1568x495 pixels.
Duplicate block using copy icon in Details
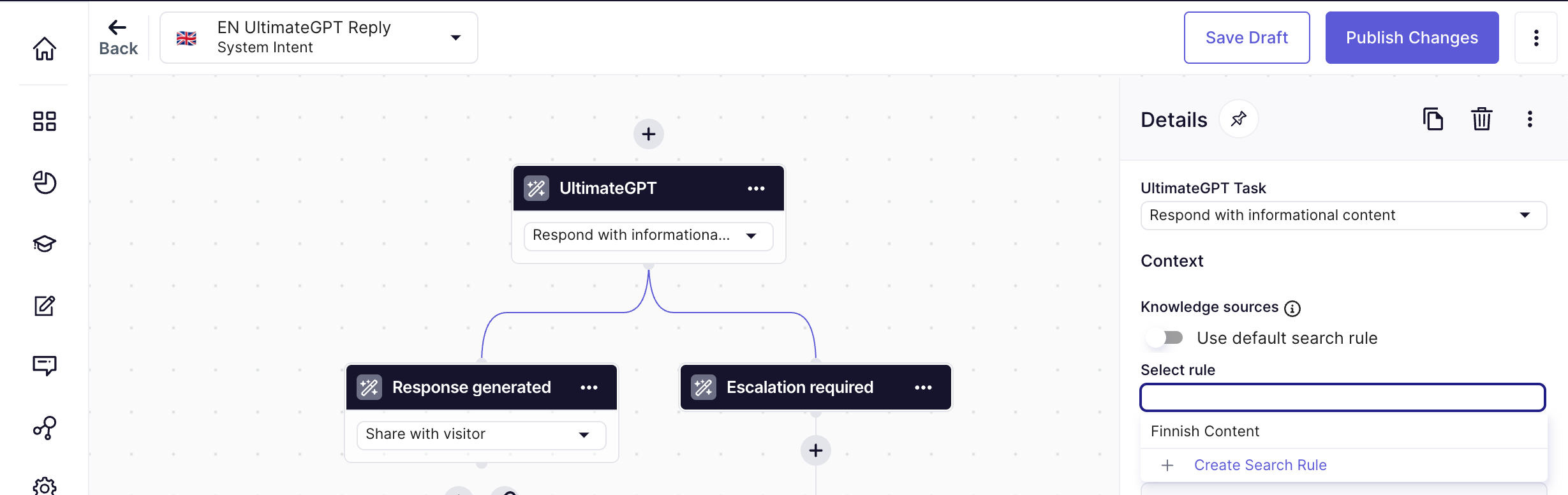point(1433,119)
